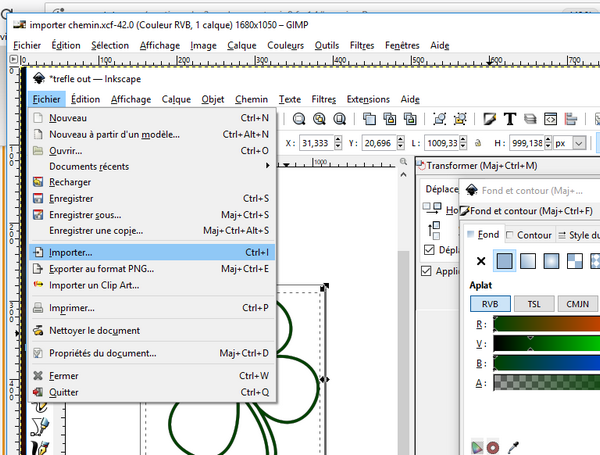Toggle the Dépl... relative move checkbox

[x=429, y=250]
